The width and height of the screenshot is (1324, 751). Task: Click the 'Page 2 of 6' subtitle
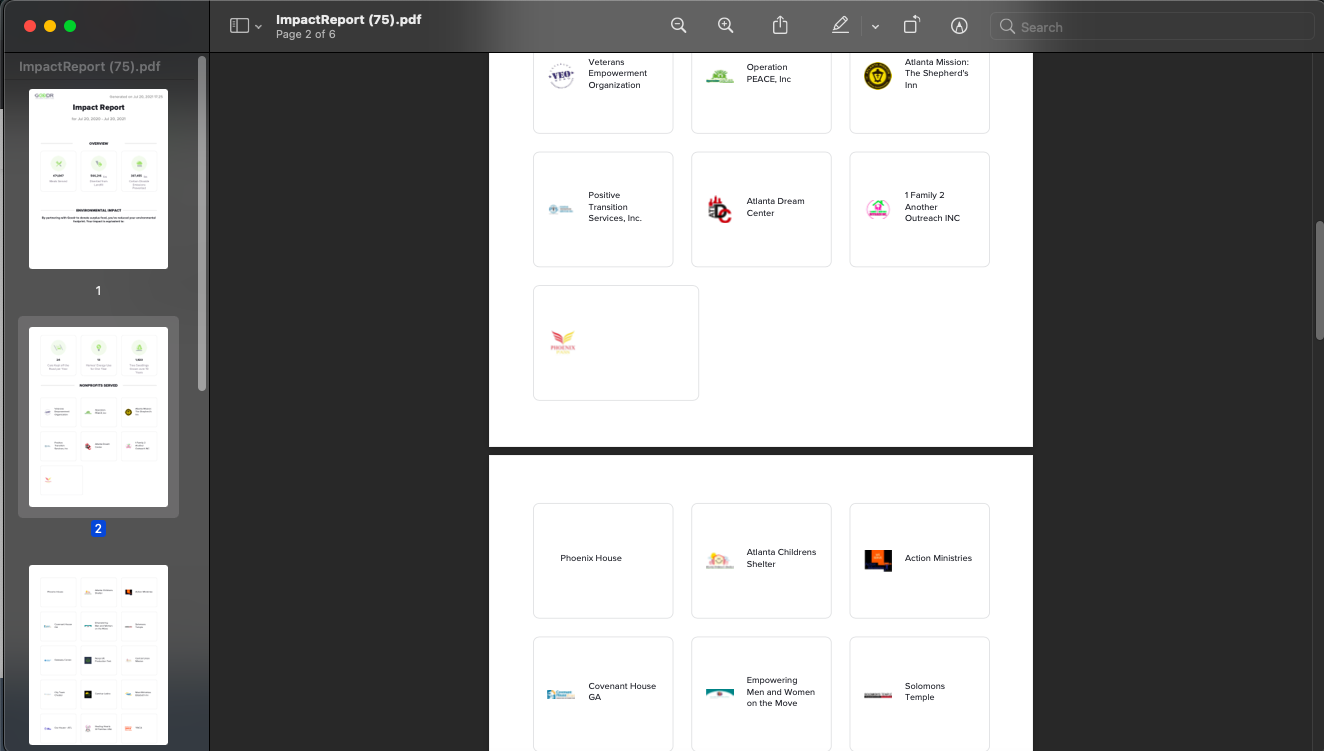click(x=306, y=35)
